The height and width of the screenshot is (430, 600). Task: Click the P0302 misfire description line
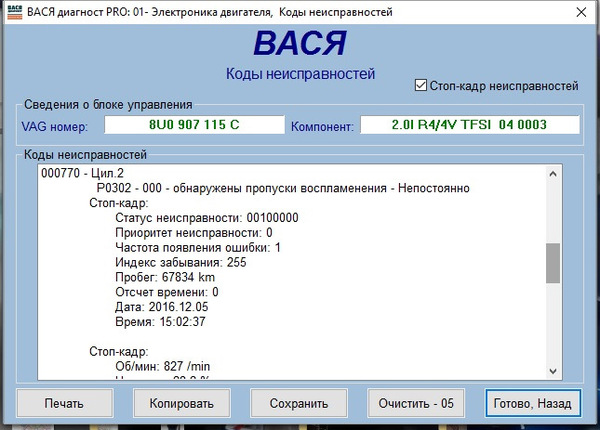tap(282, 188)
